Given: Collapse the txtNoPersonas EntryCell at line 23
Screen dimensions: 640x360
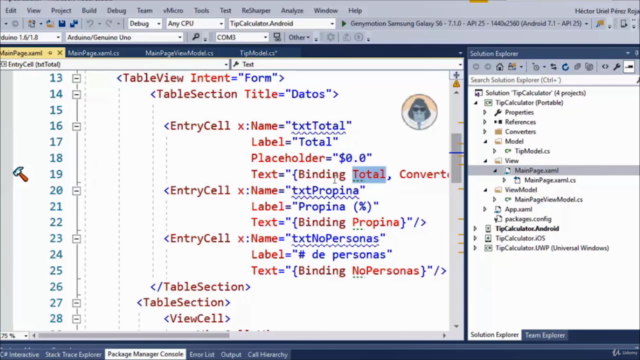Looking at the screenshot, I should click(76, 238).
